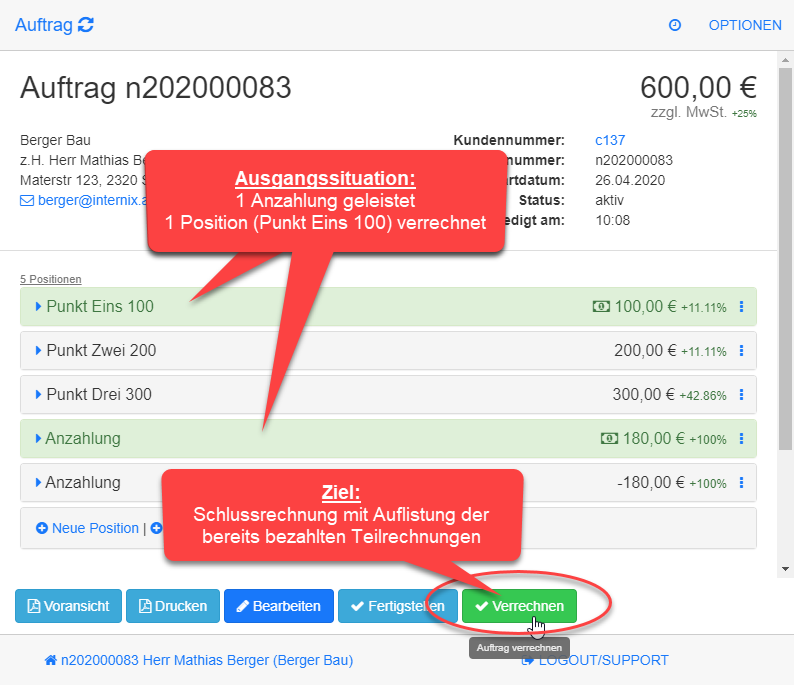Viewport: 794px width, 685px height.
Task: Click the Auftrag n202000083 heading
Action: [156, 88]
